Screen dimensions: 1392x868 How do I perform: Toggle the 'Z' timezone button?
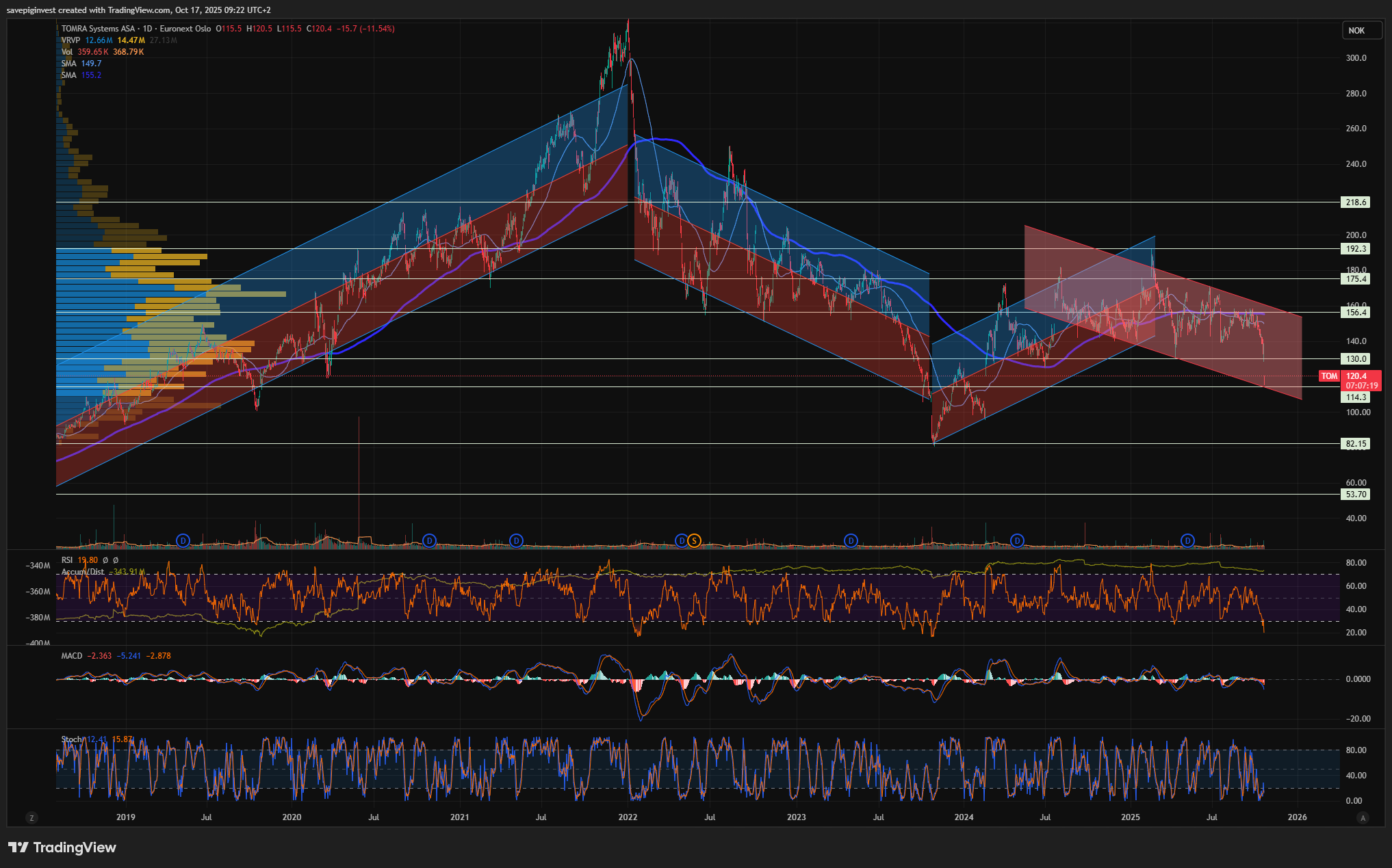[x=31, y=817]
